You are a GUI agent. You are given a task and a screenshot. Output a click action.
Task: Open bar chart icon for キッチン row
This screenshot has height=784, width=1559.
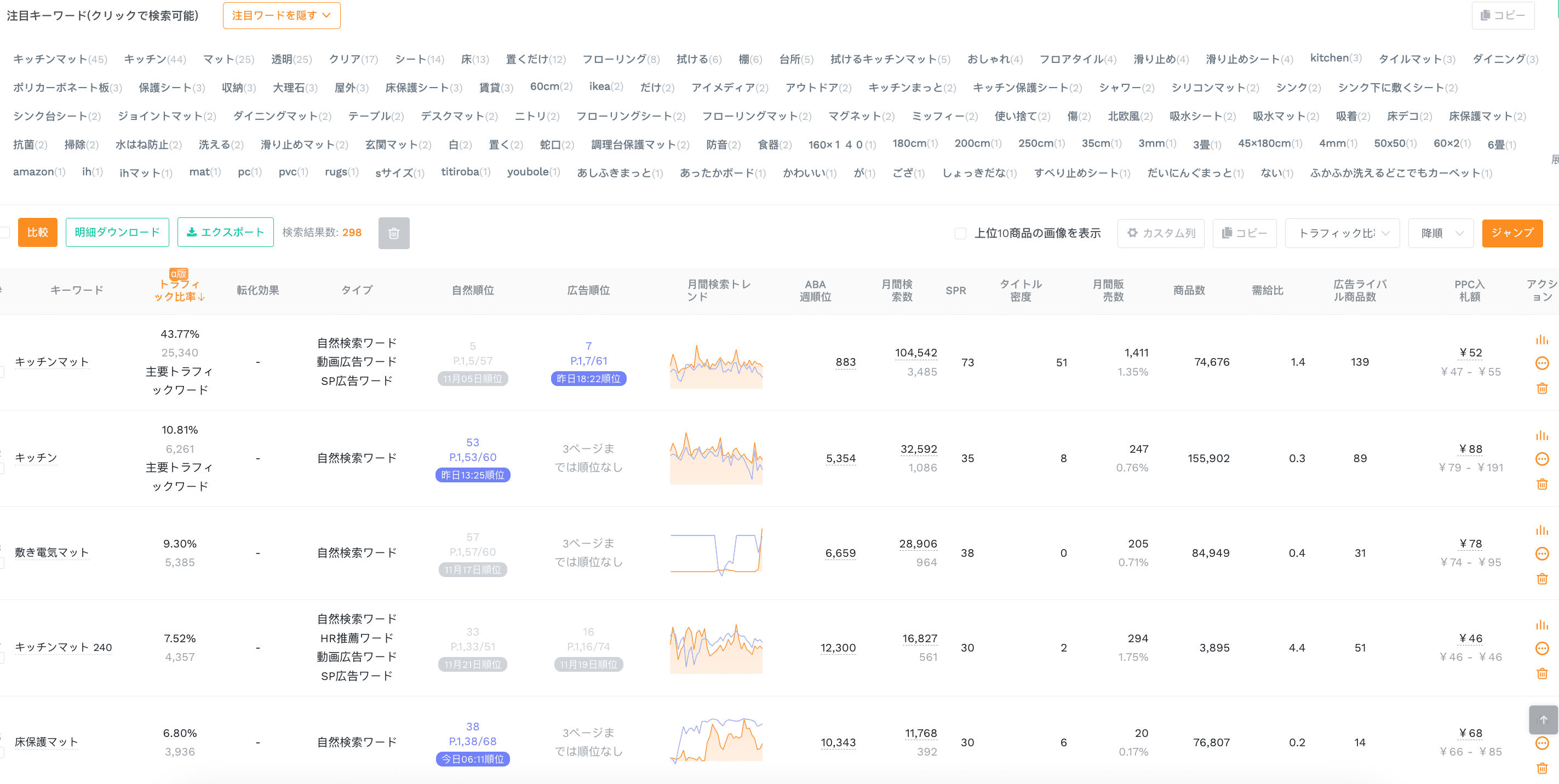pos(1541,436)
